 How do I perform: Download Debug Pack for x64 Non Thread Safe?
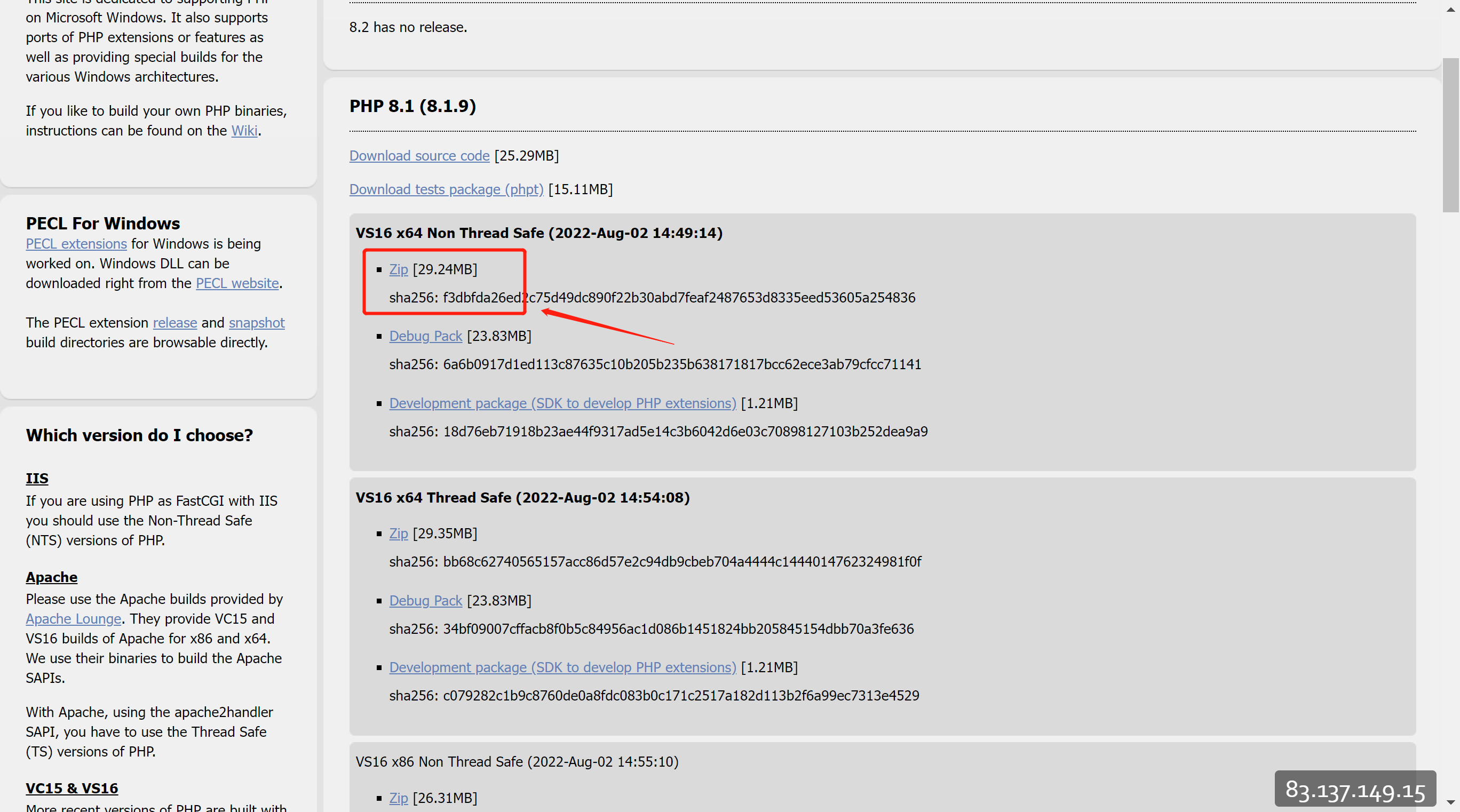tap(425, 336)
